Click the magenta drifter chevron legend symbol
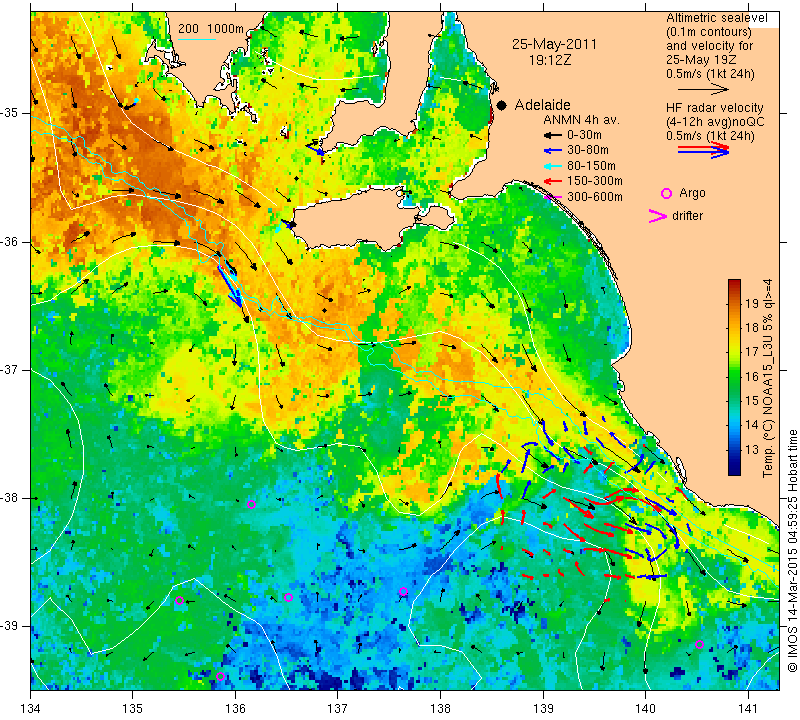 pyautogui.click(x=657, y=216)
